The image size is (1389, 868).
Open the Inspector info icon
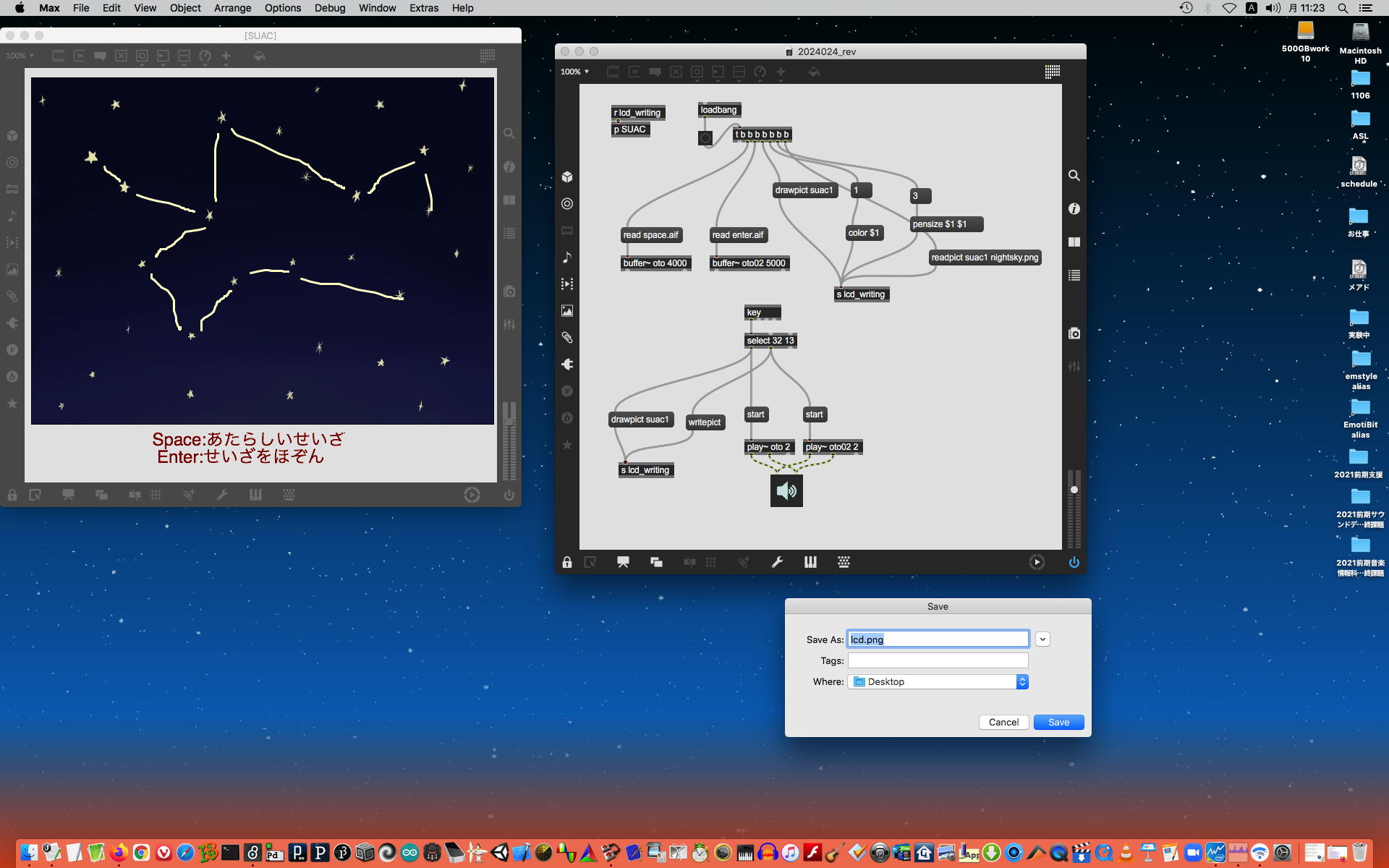coord(1074,209)
